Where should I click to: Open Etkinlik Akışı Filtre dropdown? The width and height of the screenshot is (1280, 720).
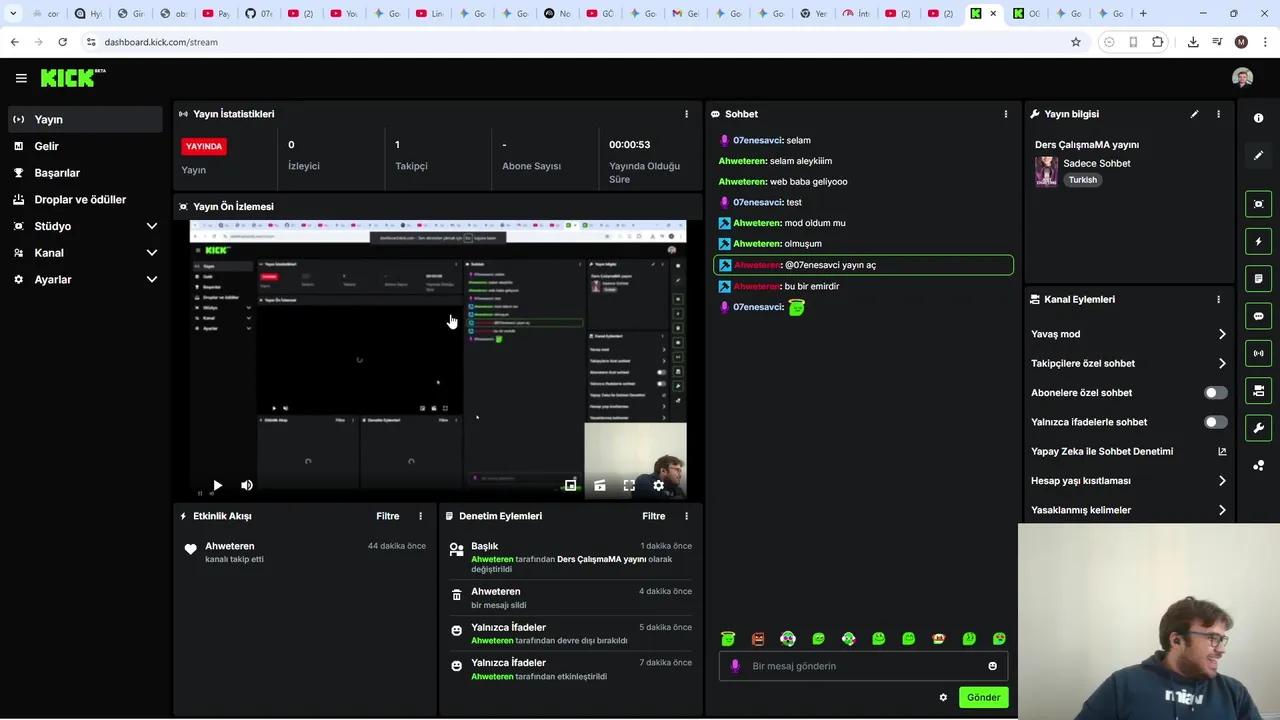tap(387, 516)
